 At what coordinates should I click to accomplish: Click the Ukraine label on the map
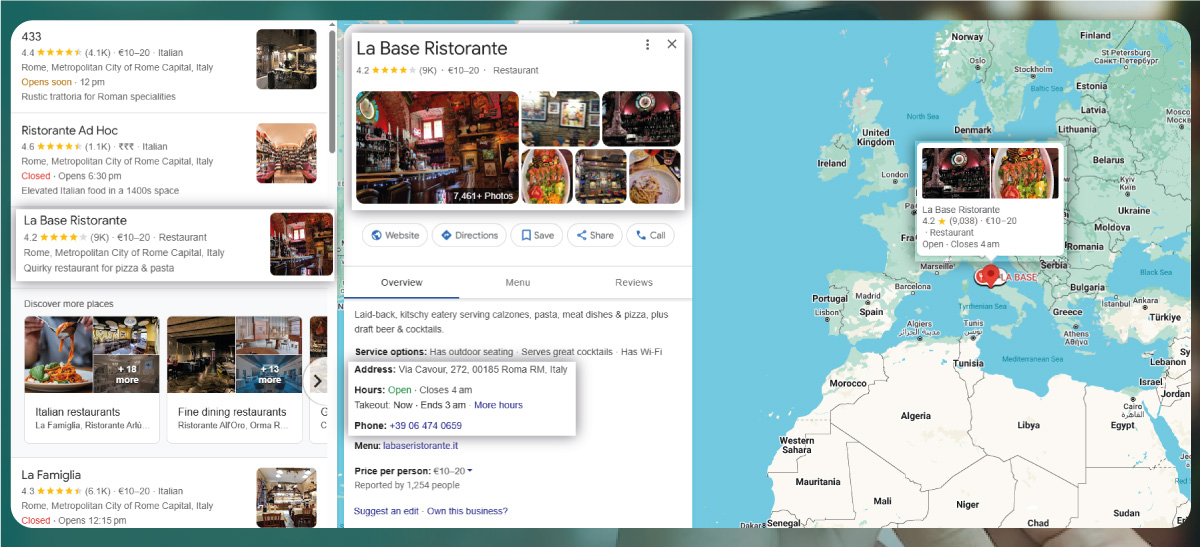point(1134,211)
